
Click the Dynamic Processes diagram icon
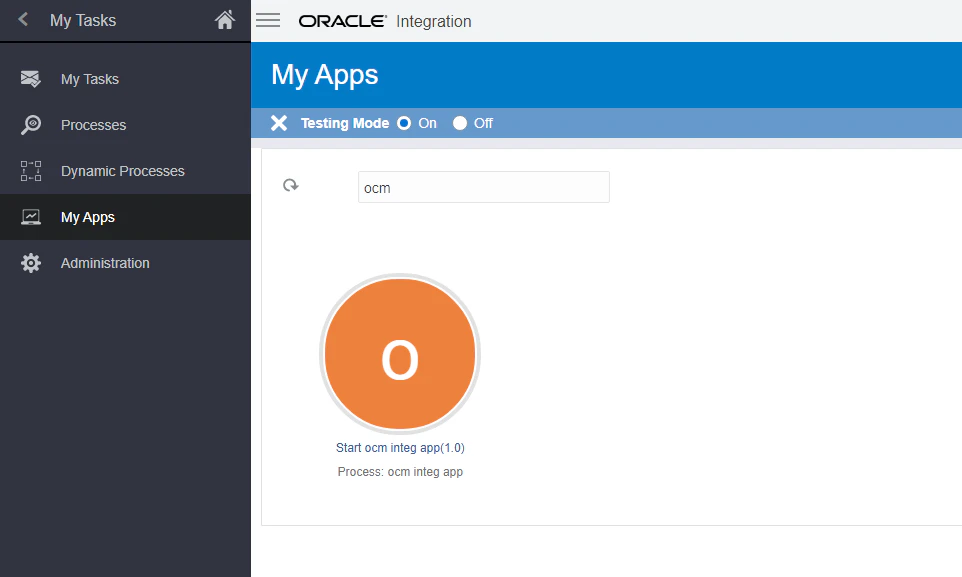click(31, 171)
